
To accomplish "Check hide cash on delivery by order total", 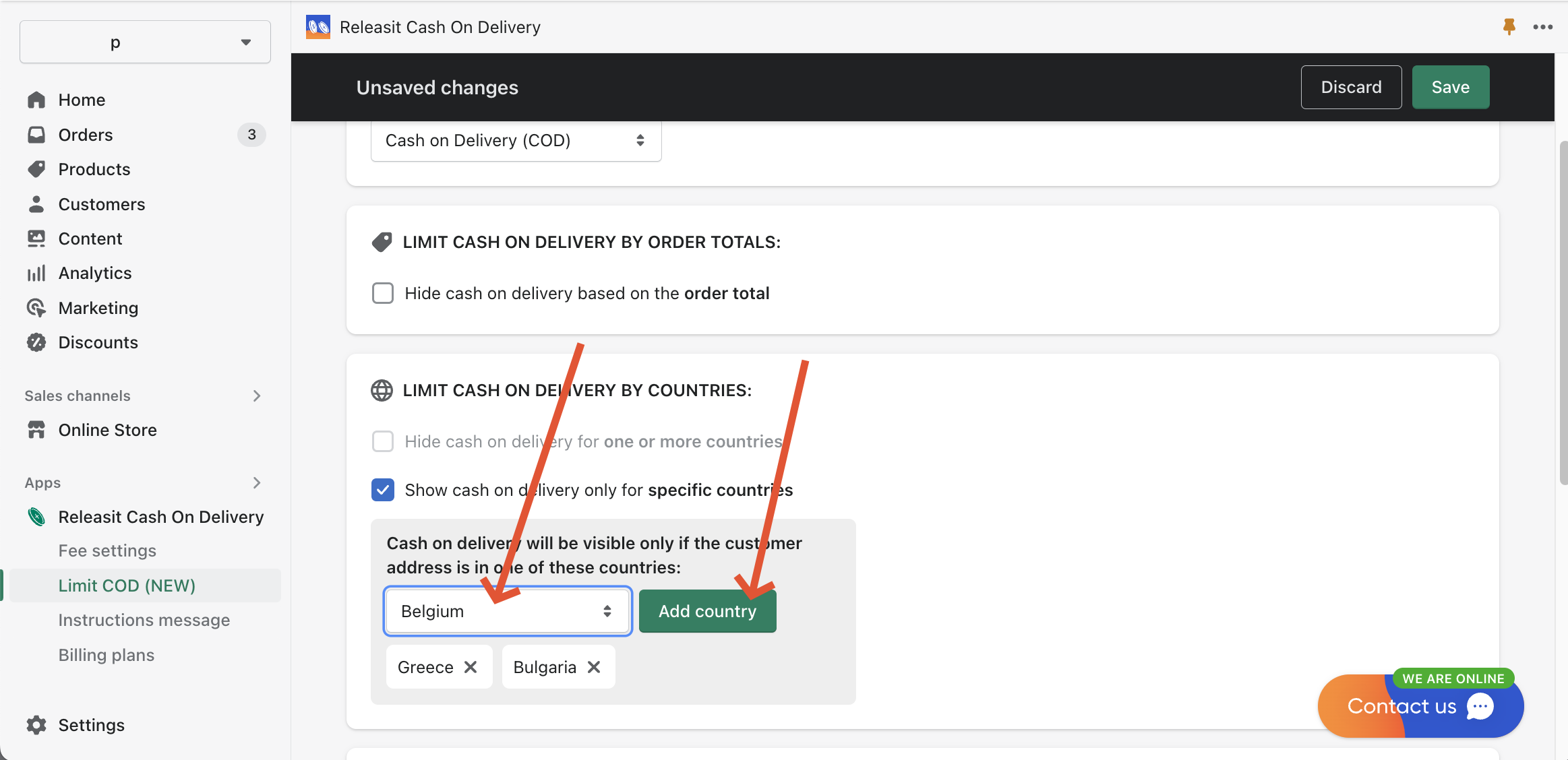I will tap(382, 293).
